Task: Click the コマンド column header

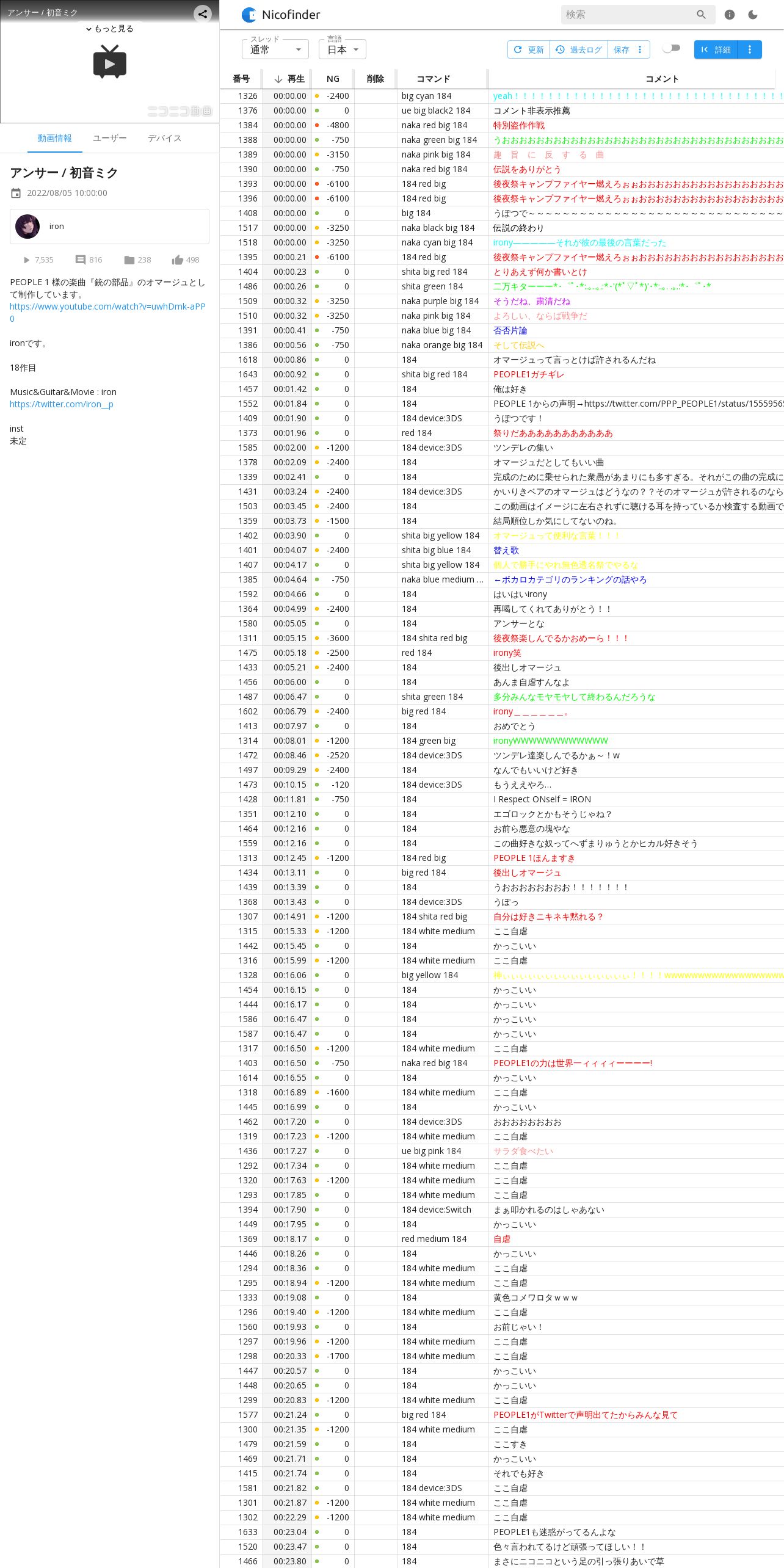Action: (x=434, y=79)
